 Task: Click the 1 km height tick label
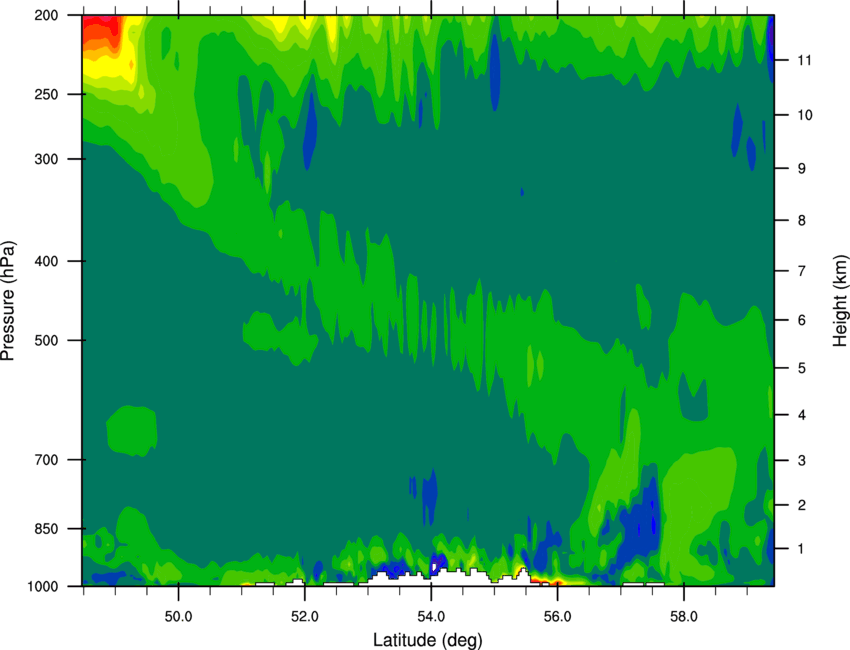802,549
